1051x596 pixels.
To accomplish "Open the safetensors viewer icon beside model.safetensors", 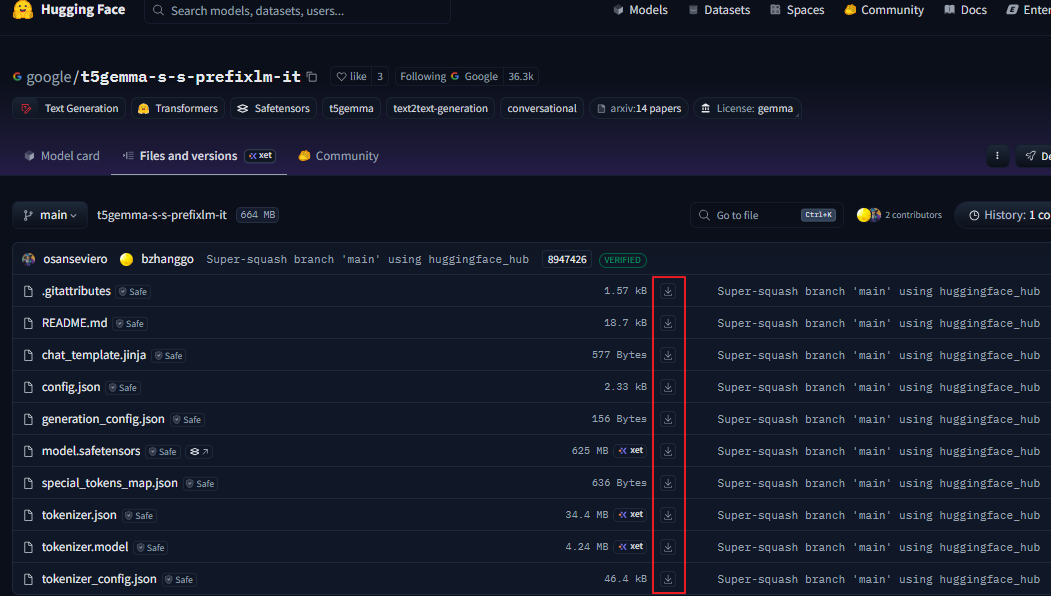I will click(x=198, y=452).
